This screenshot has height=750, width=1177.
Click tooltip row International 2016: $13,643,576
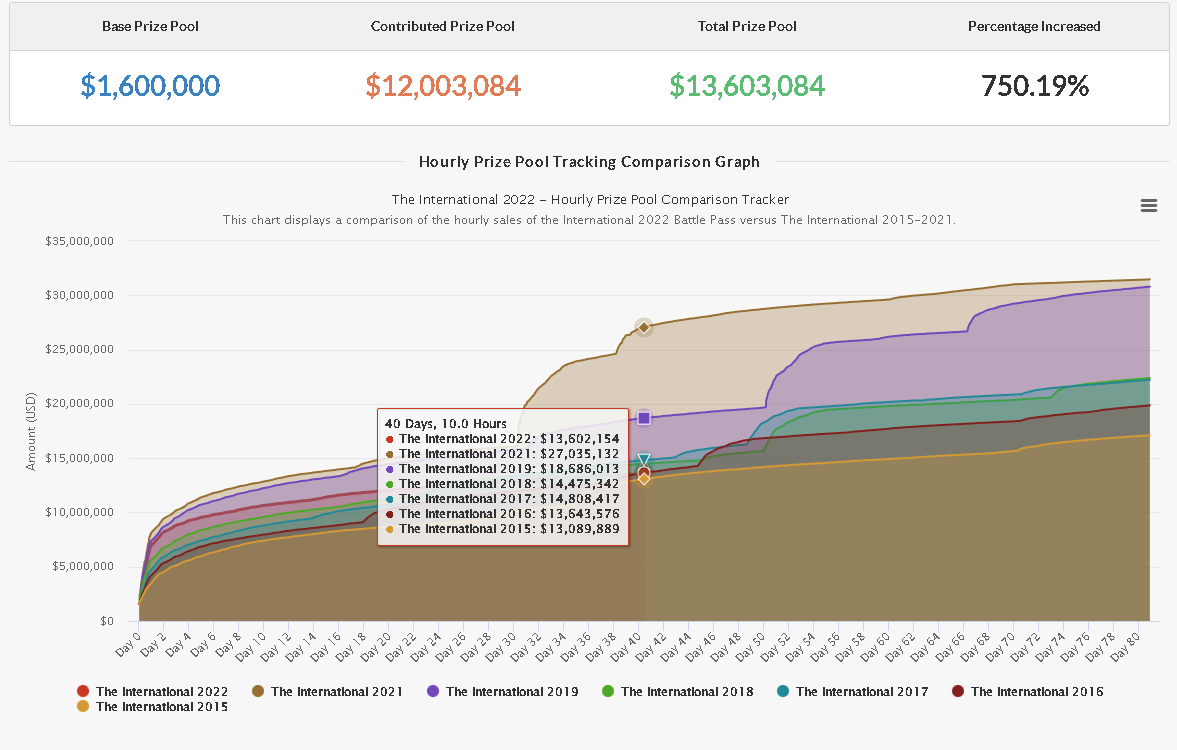point(502,514)
